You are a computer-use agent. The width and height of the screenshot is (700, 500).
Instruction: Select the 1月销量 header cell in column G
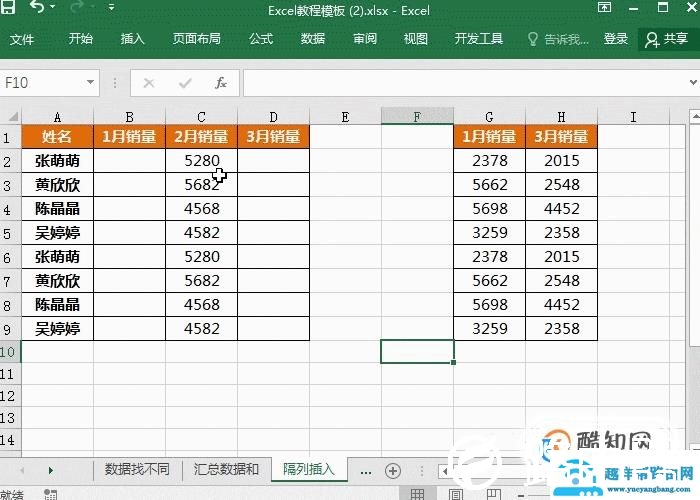[489, 137]
